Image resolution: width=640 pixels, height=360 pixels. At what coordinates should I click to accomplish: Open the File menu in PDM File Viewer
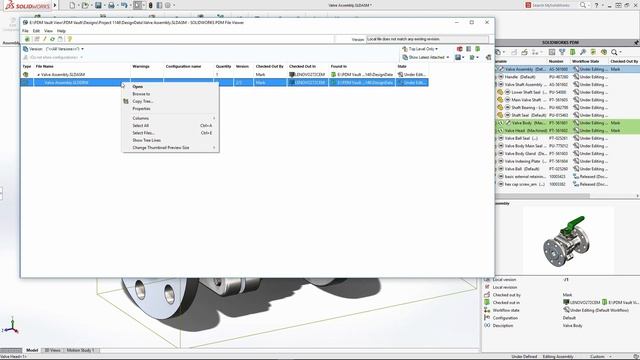tap(25, 31)
